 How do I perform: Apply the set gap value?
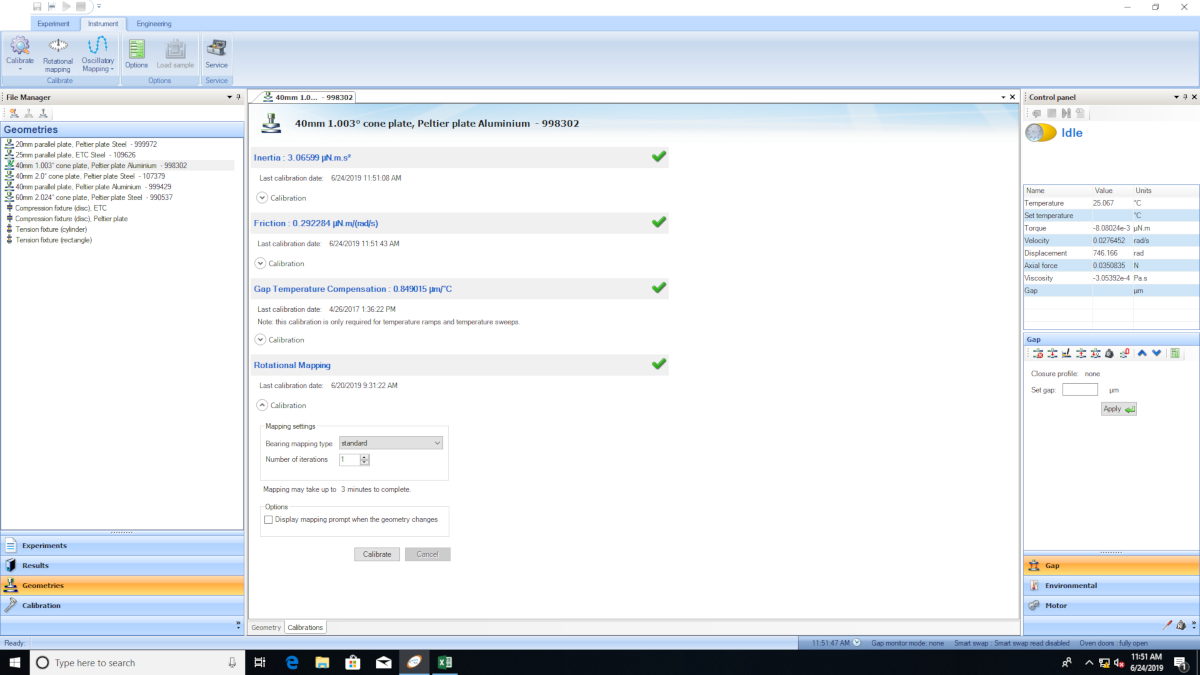point(1119,409)
